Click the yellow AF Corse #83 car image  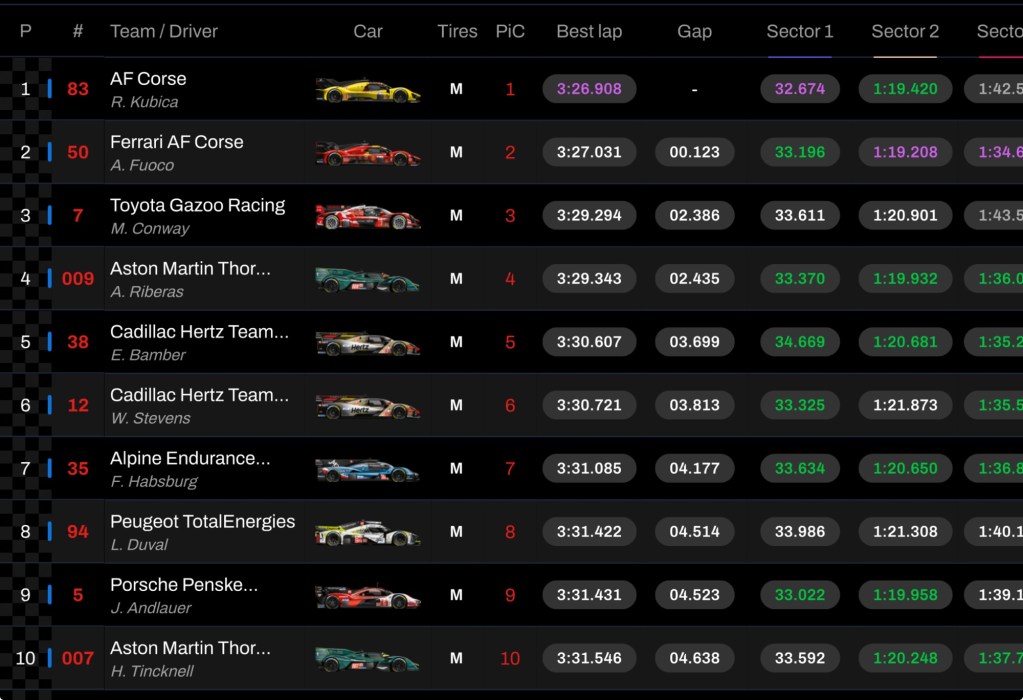(x=368, y=90)
